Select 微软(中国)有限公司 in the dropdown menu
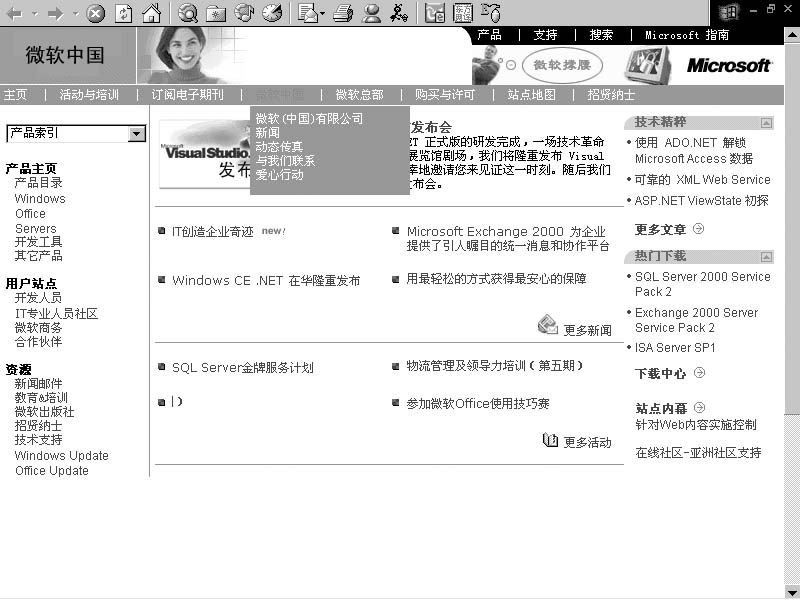Viewport: 800px width, 600px height. [x=309, y=119]
